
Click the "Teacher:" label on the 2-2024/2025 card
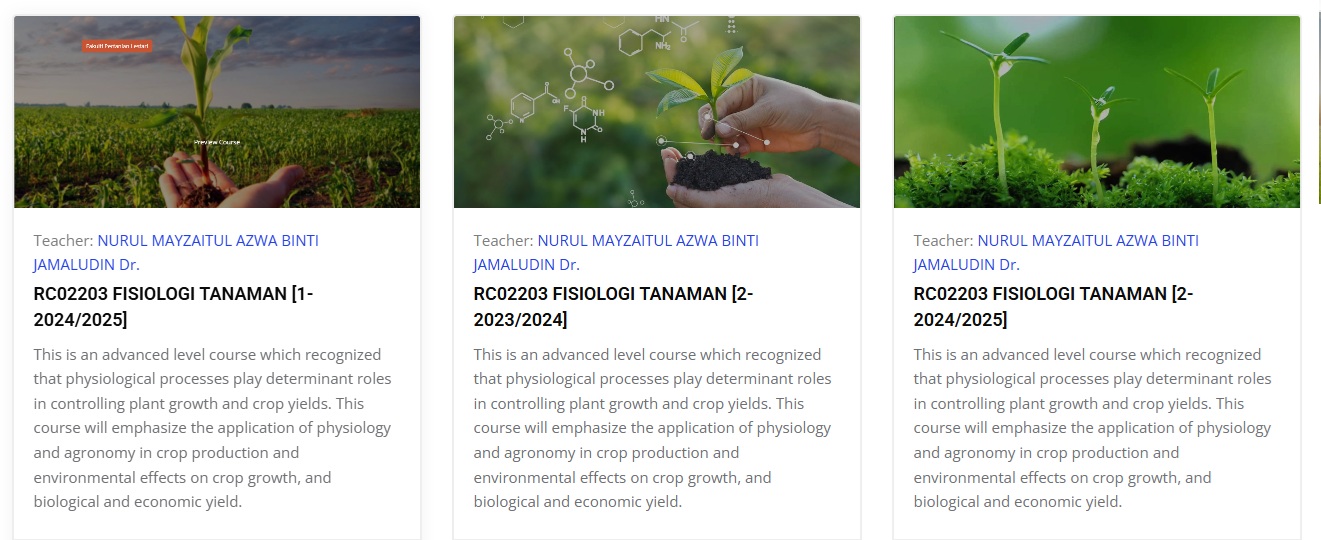pyautogui.click(x=943, y=241)
